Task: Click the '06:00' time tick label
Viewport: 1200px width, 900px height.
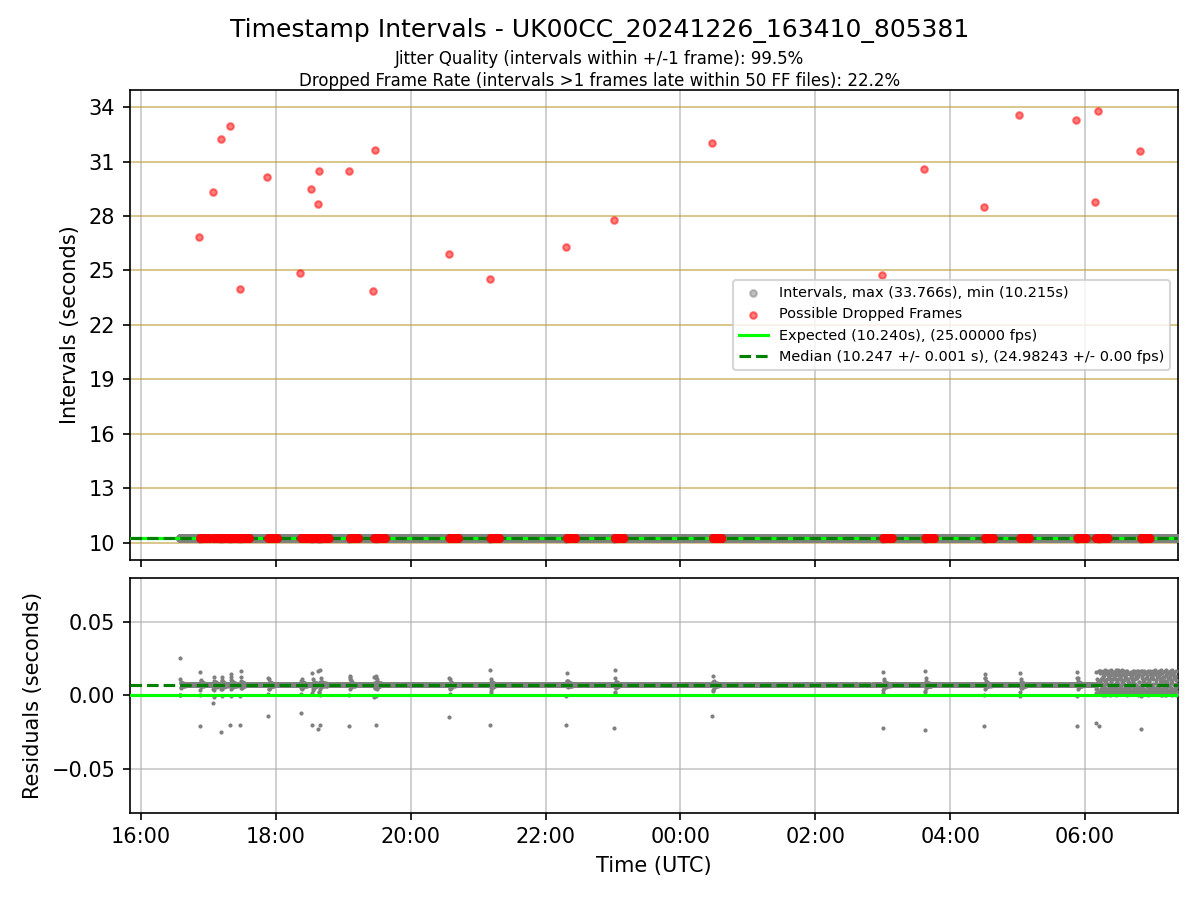Action: [1085, 835]
